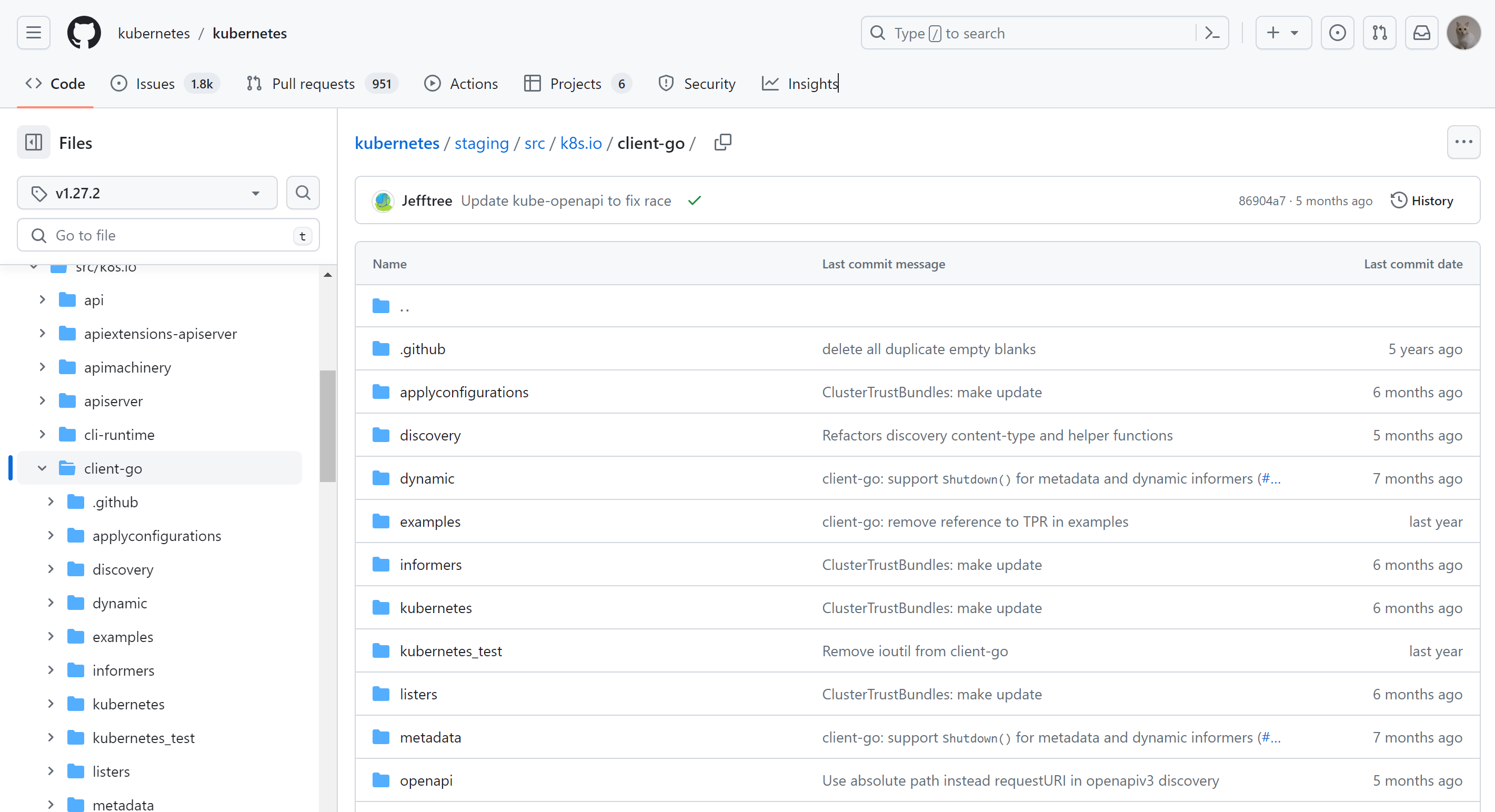Click src breadcrumb link
The height and width of the screenshot is (812, 1495).
[535, 143]
